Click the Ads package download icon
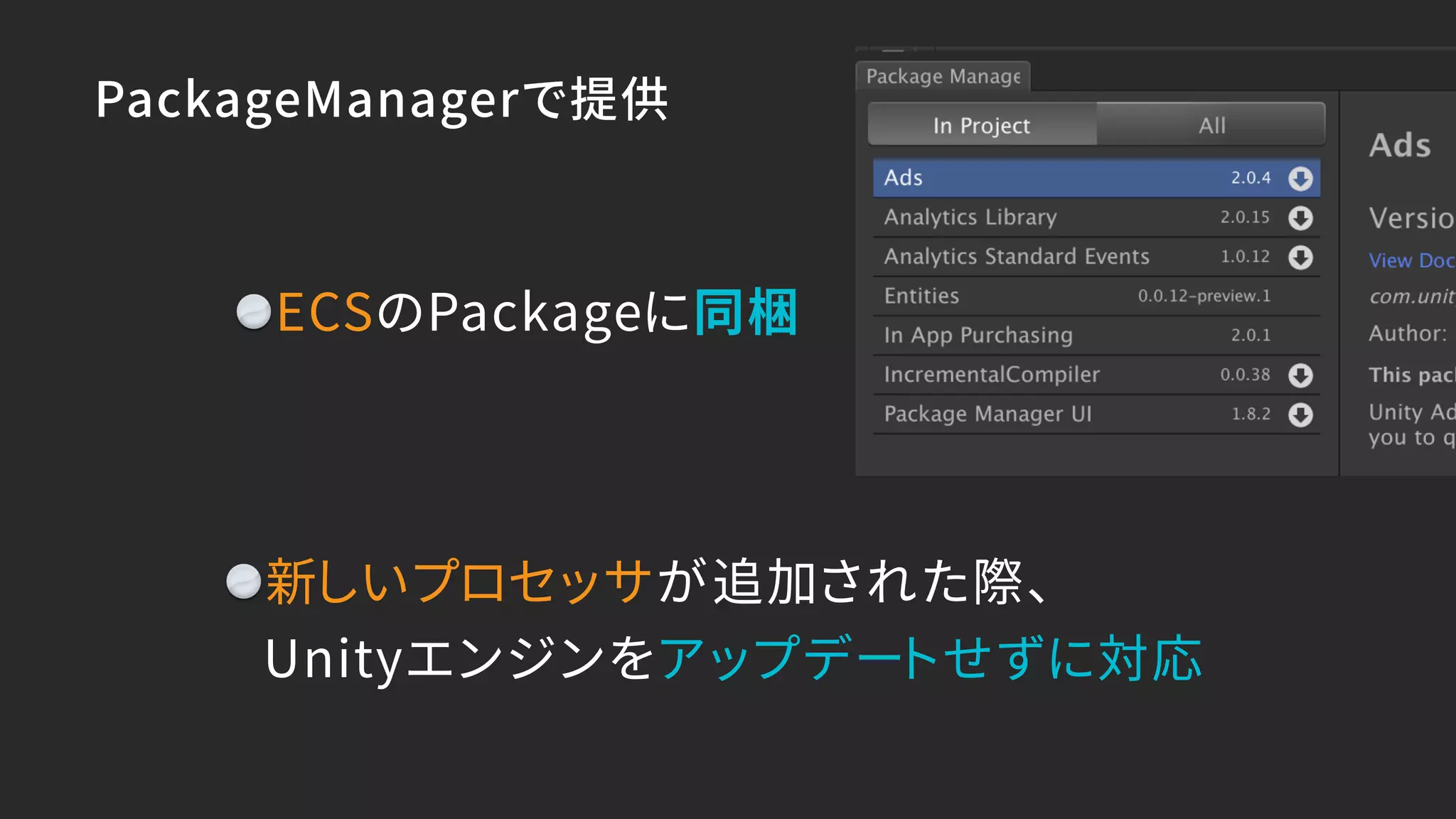Image resolution: width=1456 pixels, height=819 pixels. pyautogui.click(x=1300, y=178)
